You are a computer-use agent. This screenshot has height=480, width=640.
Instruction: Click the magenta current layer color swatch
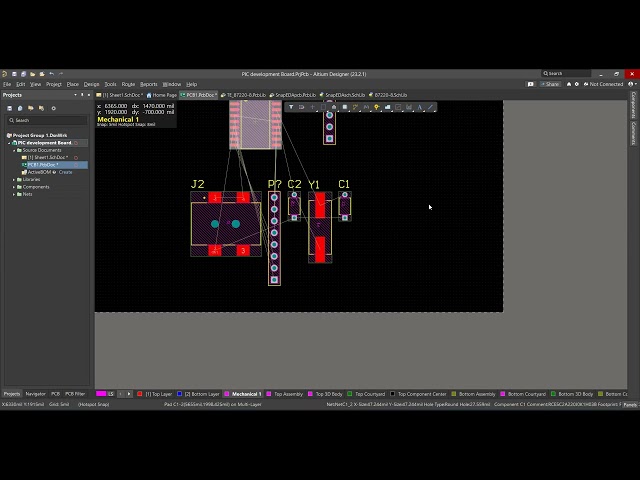pos(101,394)
